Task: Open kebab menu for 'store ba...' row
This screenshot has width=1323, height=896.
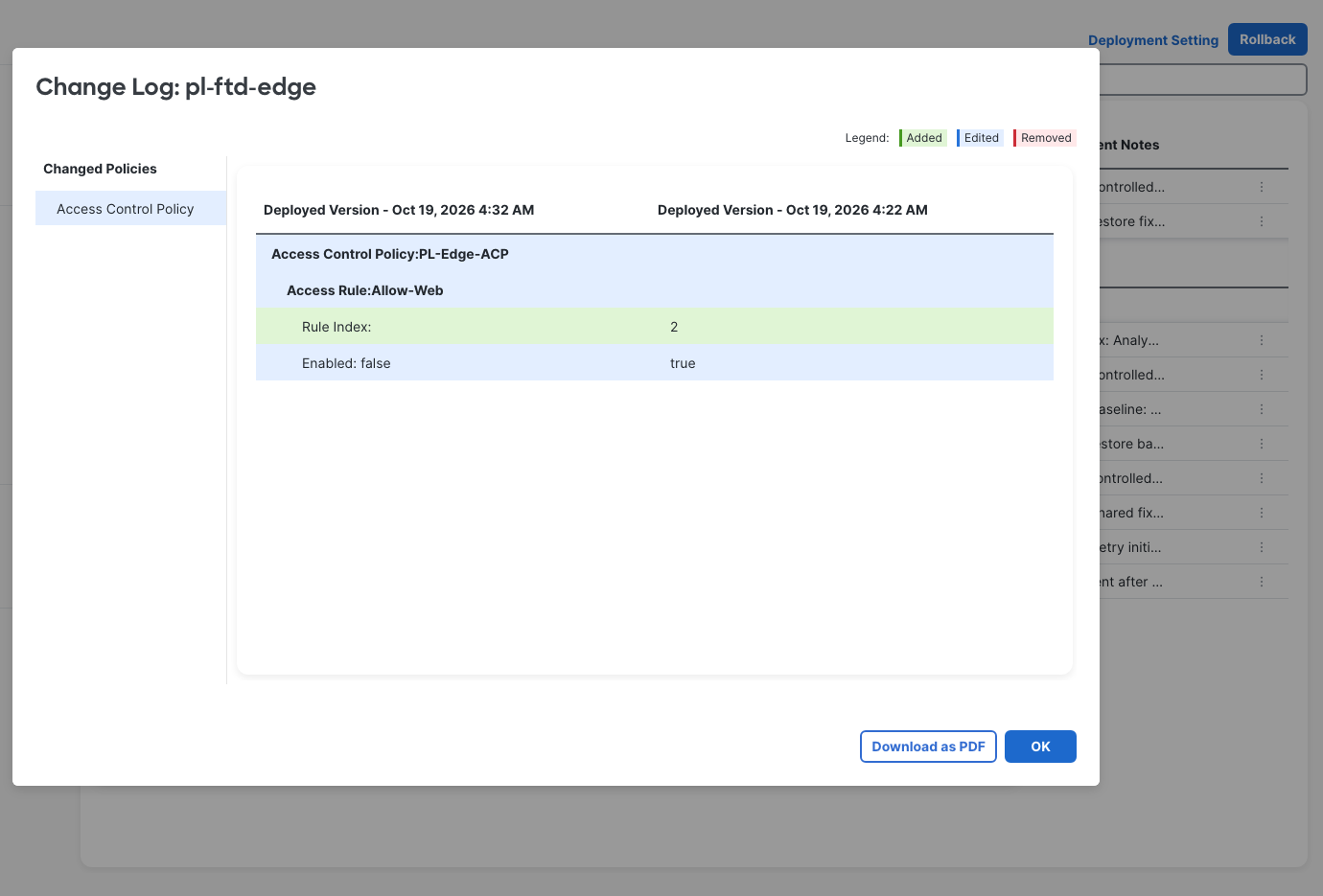Action: 1262,444
